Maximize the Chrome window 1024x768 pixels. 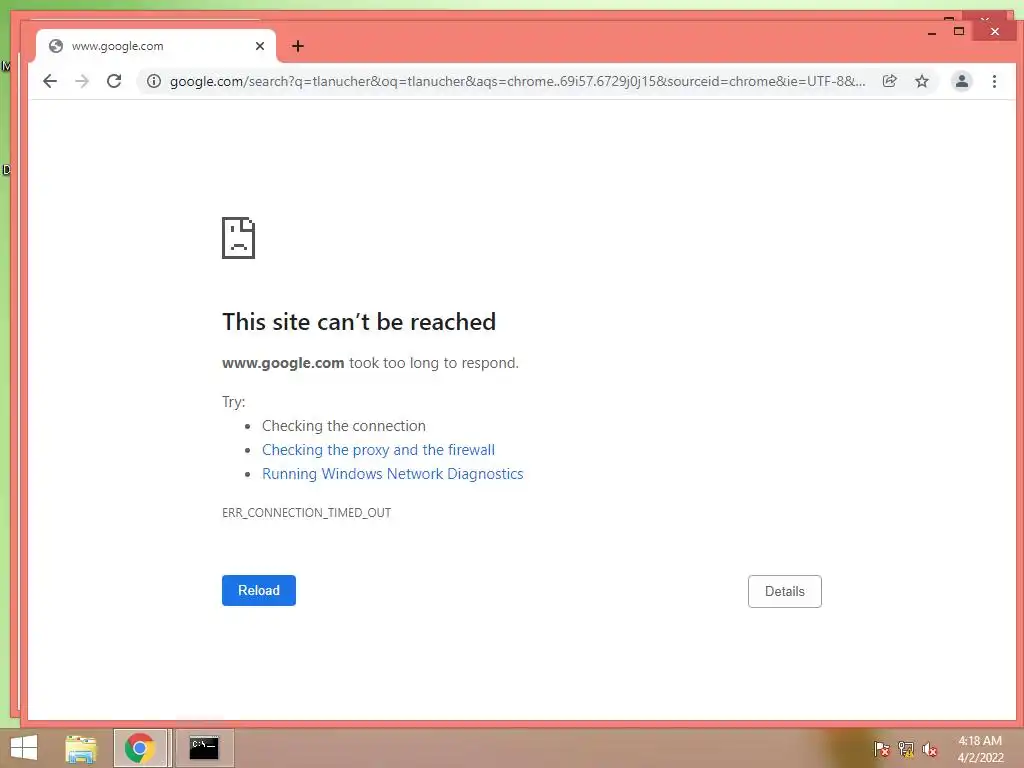pos(959,31)
